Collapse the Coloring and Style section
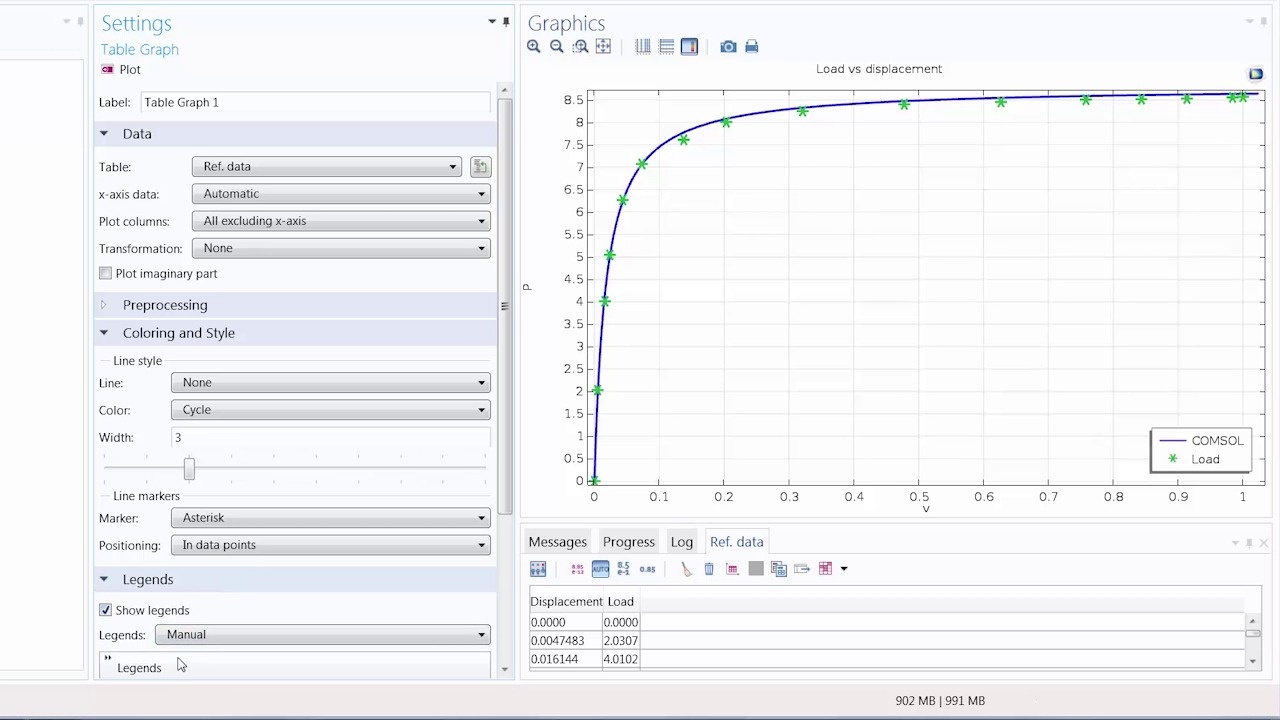This screenshot has height=720, width=1280. 103,333
